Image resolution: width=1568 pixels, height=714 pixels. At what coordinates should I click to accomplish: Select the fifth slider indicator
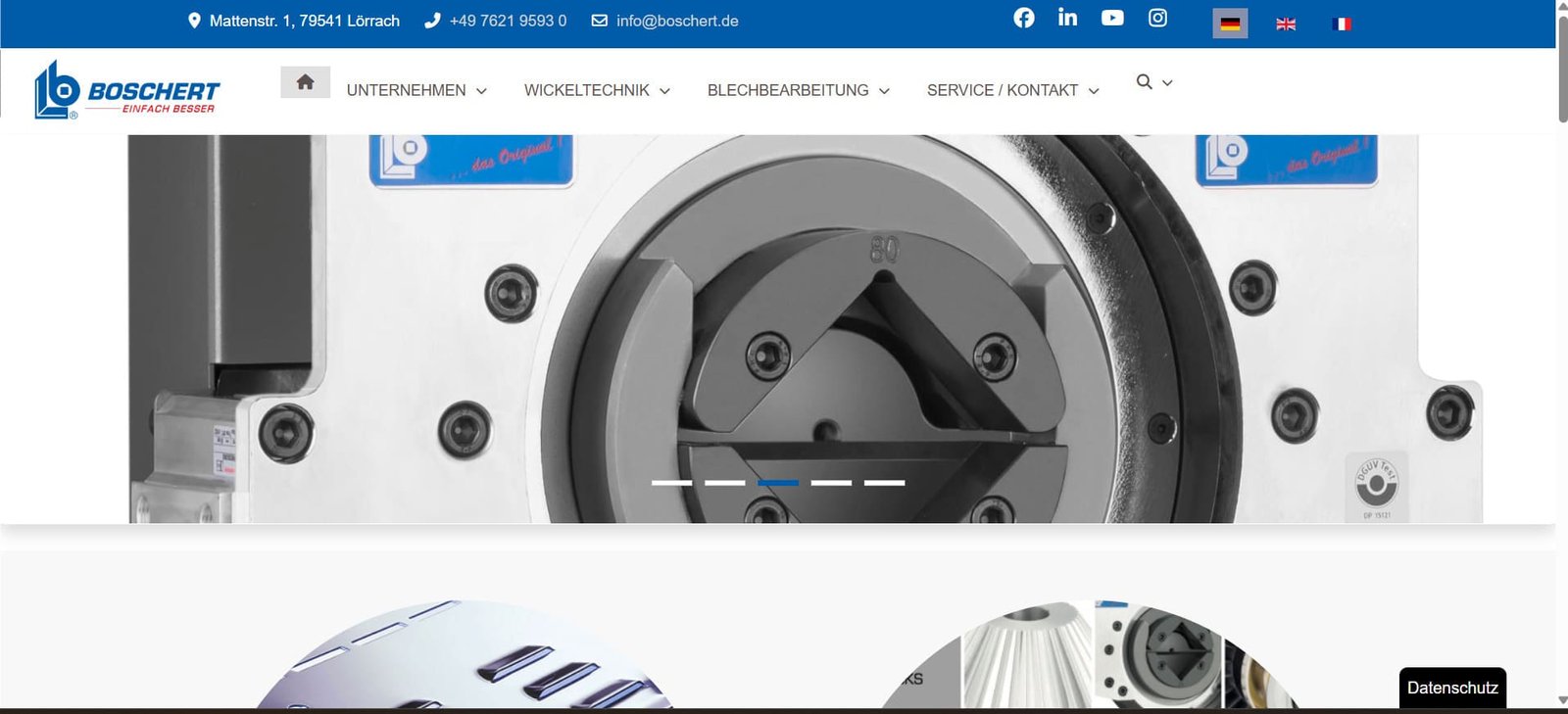[884, 483]
